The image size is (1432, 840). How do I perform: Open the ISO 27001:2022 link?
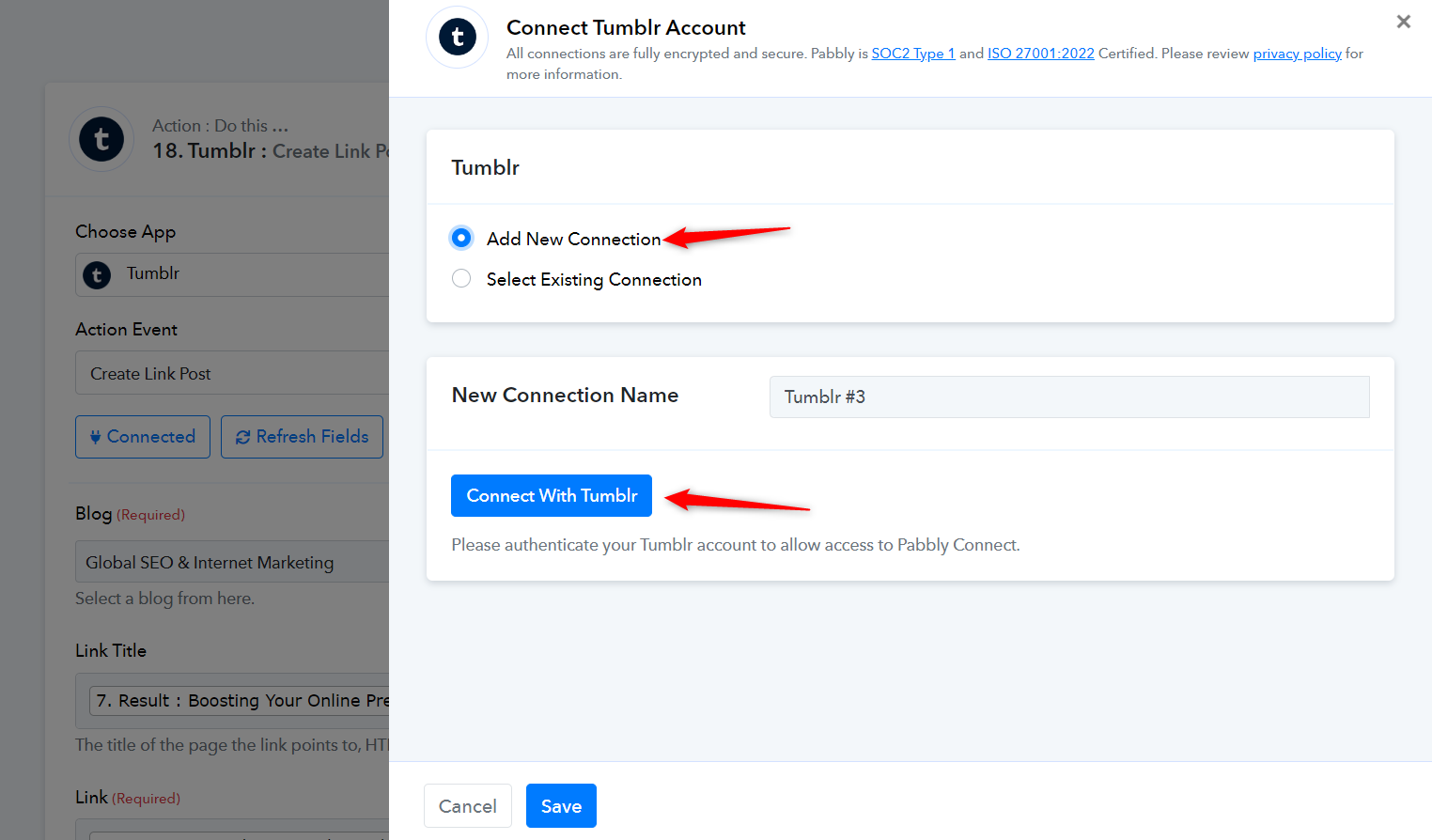(x=1041, y=54)
